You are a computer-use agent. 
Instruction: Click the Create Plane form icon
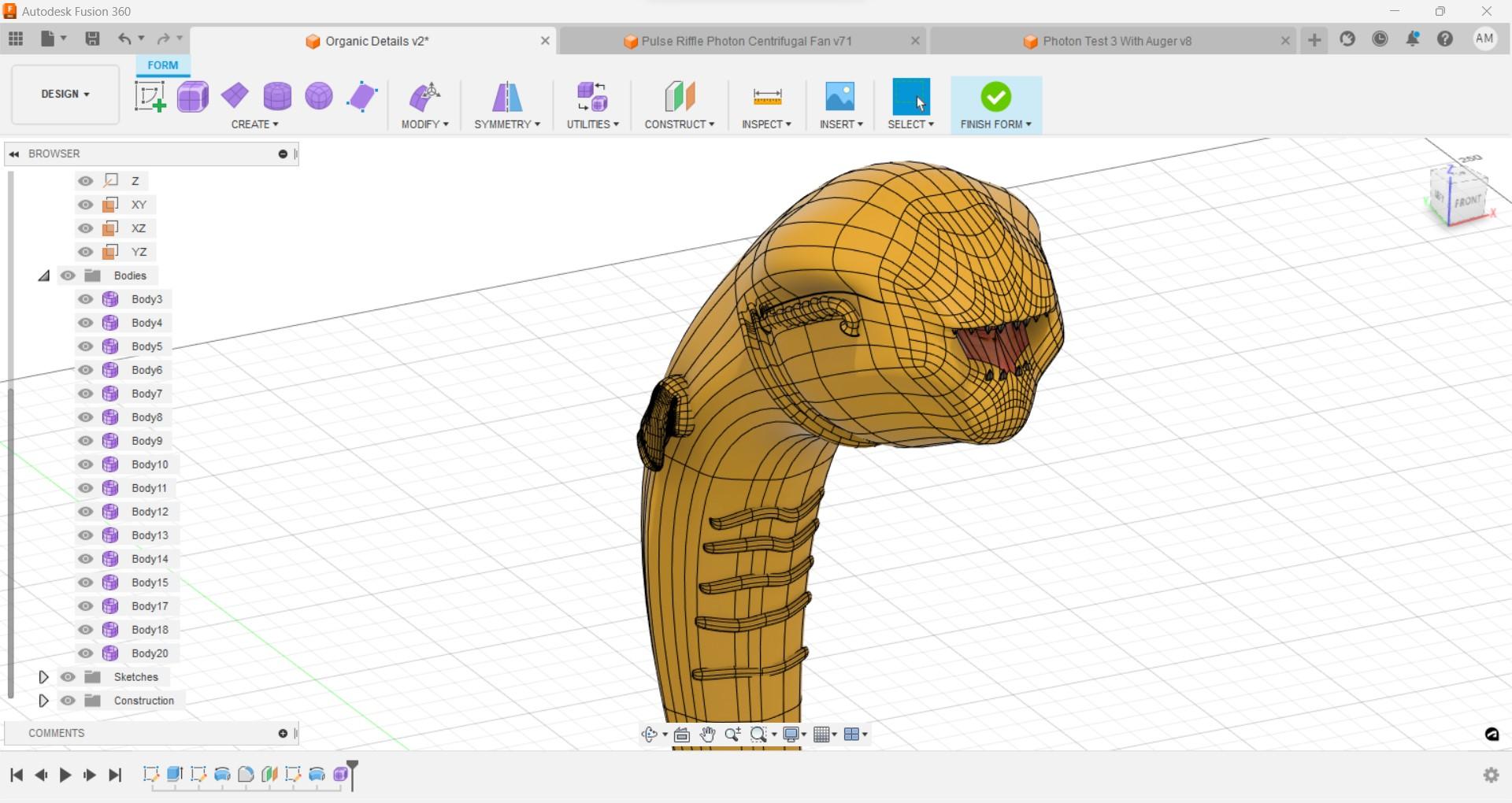(x=235, y=96)
